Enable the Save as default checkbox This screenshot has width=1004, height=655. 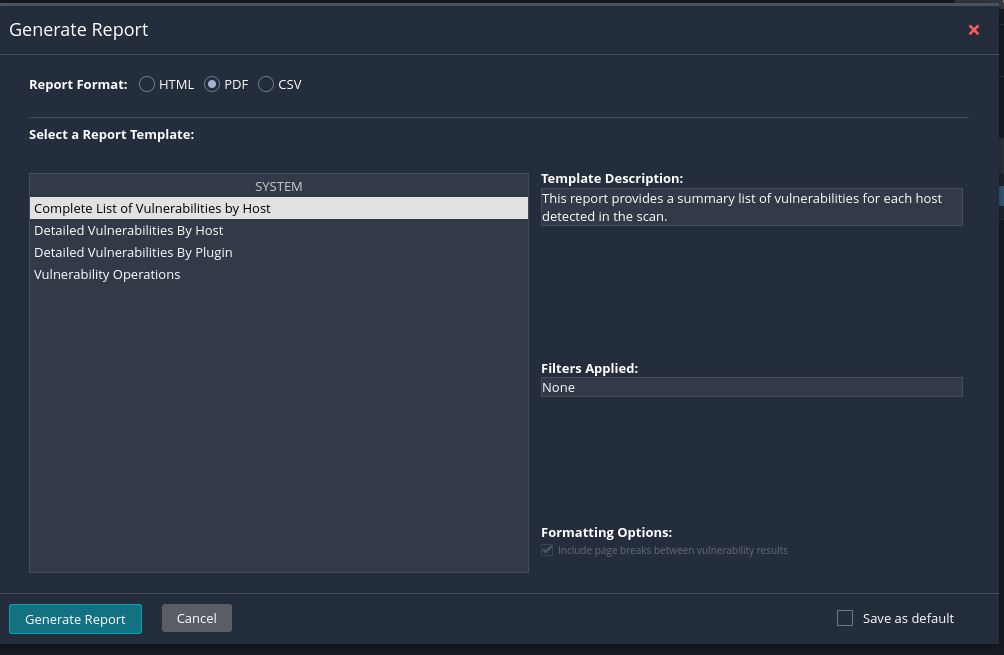[845, 618]
